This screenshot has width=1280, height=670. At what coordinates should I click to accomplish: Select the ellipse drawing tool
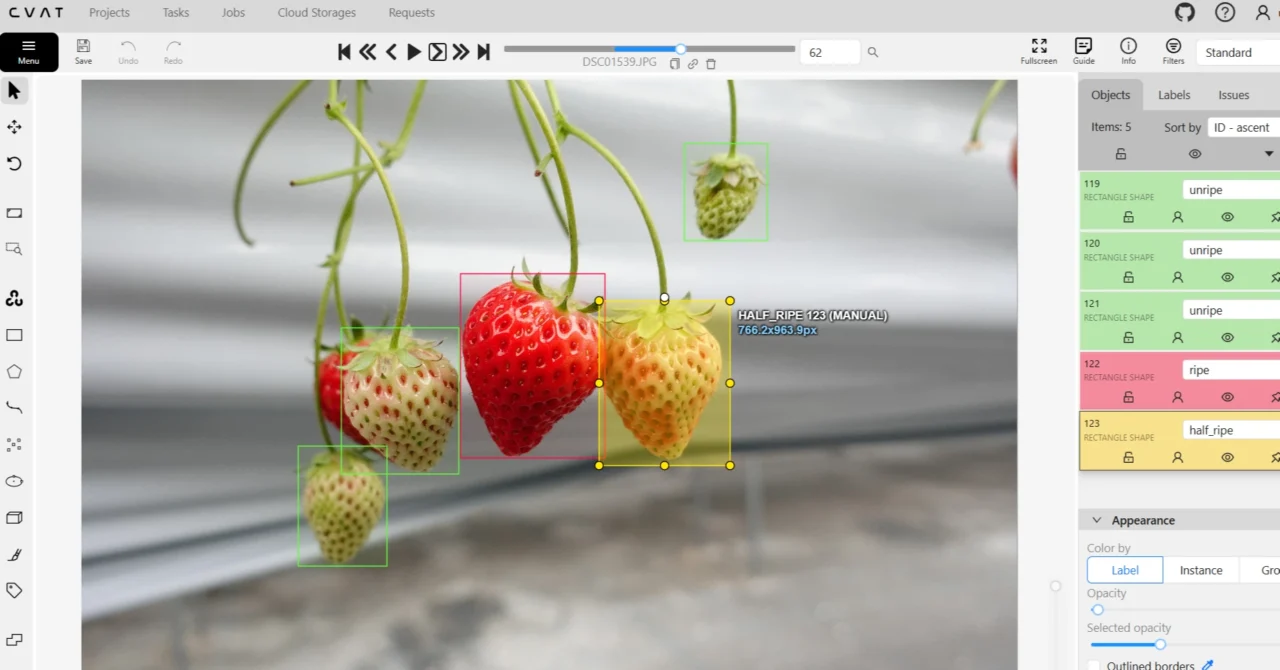click(x=14, y=481)
